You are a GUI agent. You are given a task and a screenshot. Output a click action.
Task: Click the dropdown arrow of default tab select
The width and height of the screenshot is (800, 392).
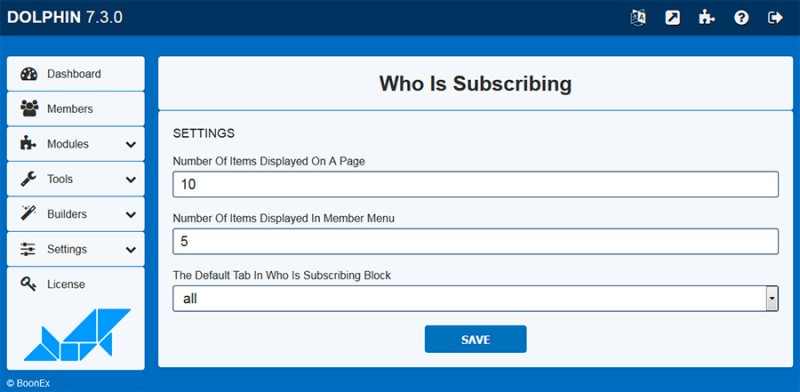[x=772, y=299]
